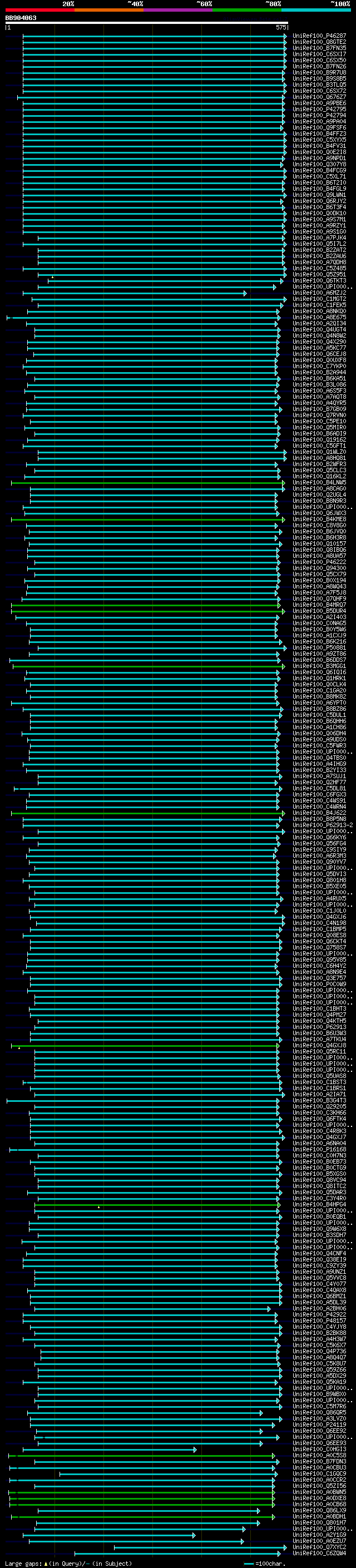Select hit label UniRef100_C5Z485
Viewport: 356px width, 1568px height.
pyautogui.click(x=319, y=269)
